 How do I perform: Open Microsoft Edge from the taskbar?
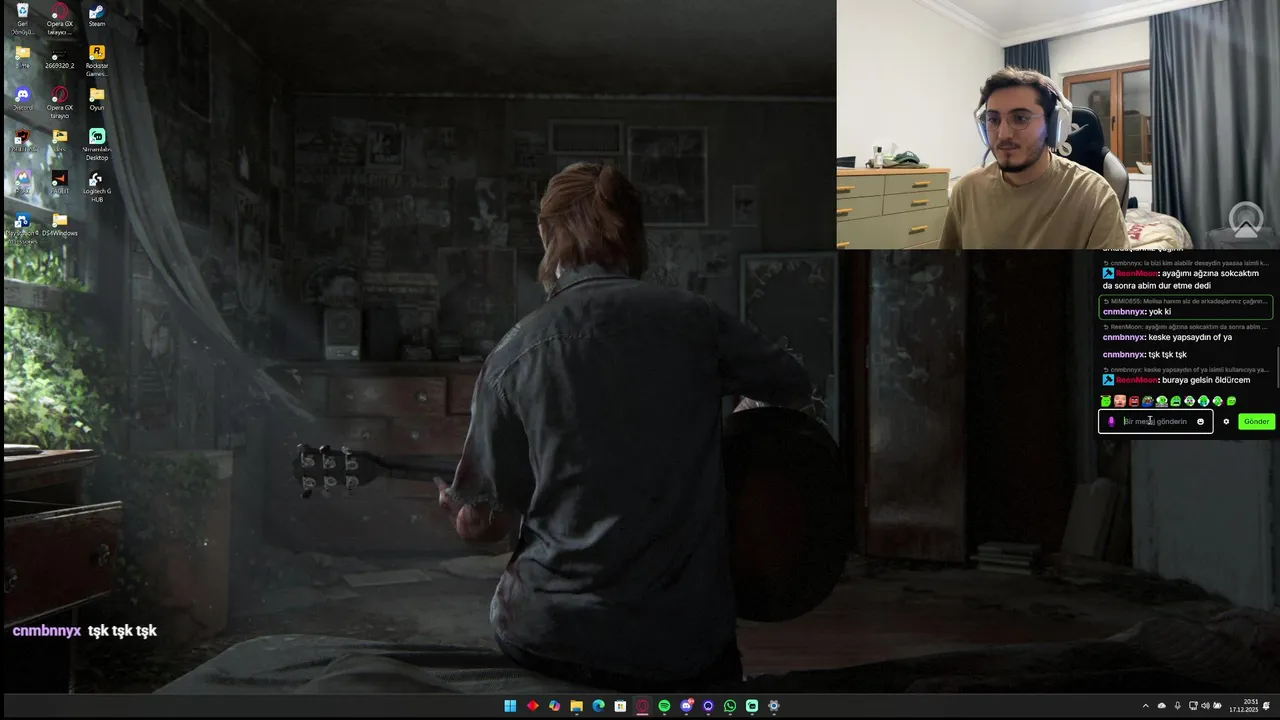tap(598, 706)
